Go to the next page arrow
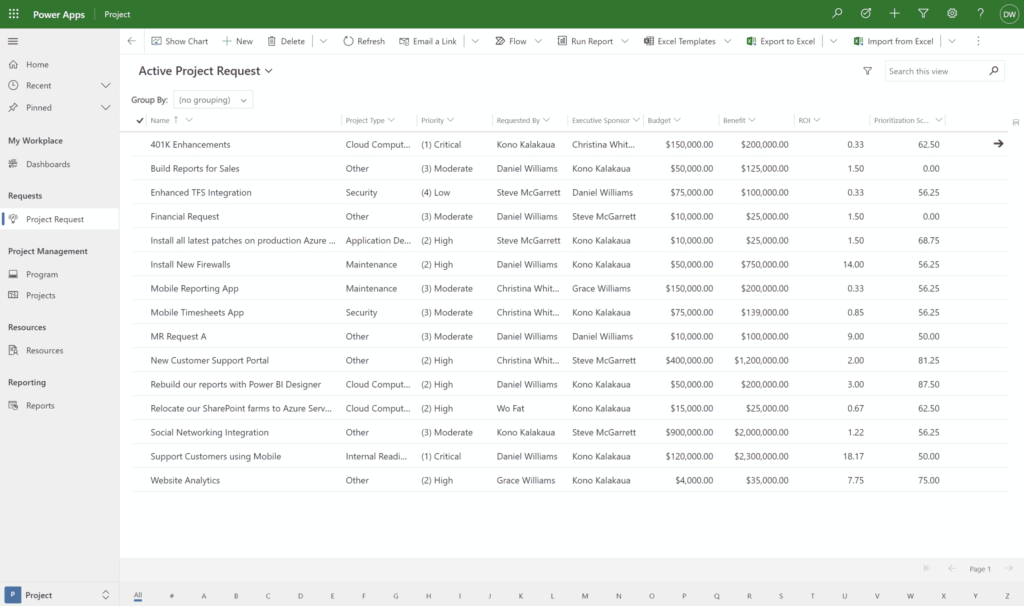Screen dimensions: 1024x606 pos(1009,568)
